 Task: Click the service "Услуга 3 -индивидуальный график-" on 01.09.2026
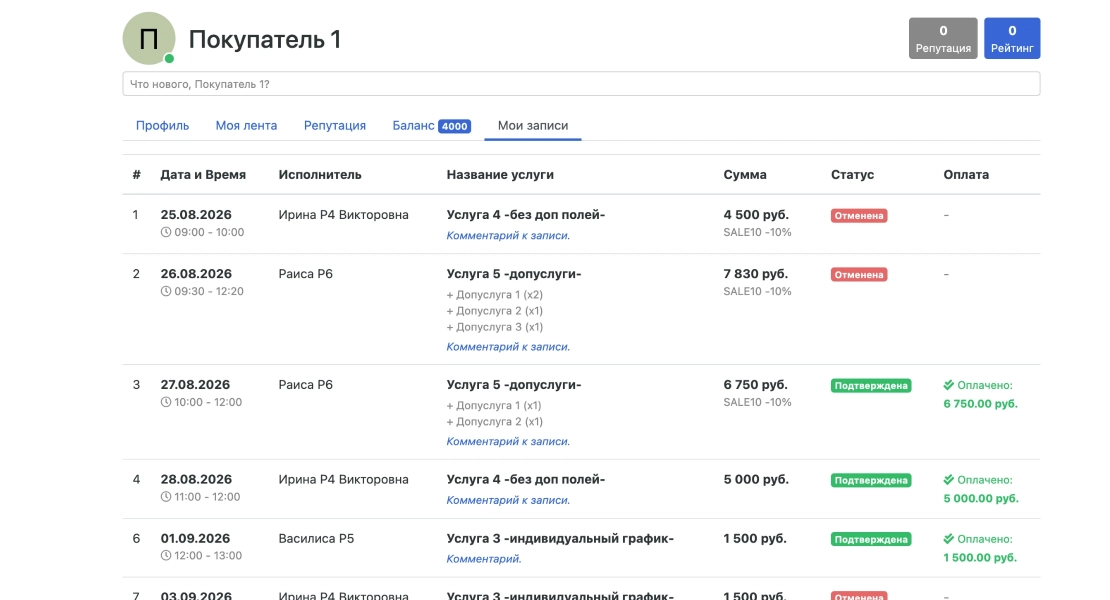click(560, 538)
